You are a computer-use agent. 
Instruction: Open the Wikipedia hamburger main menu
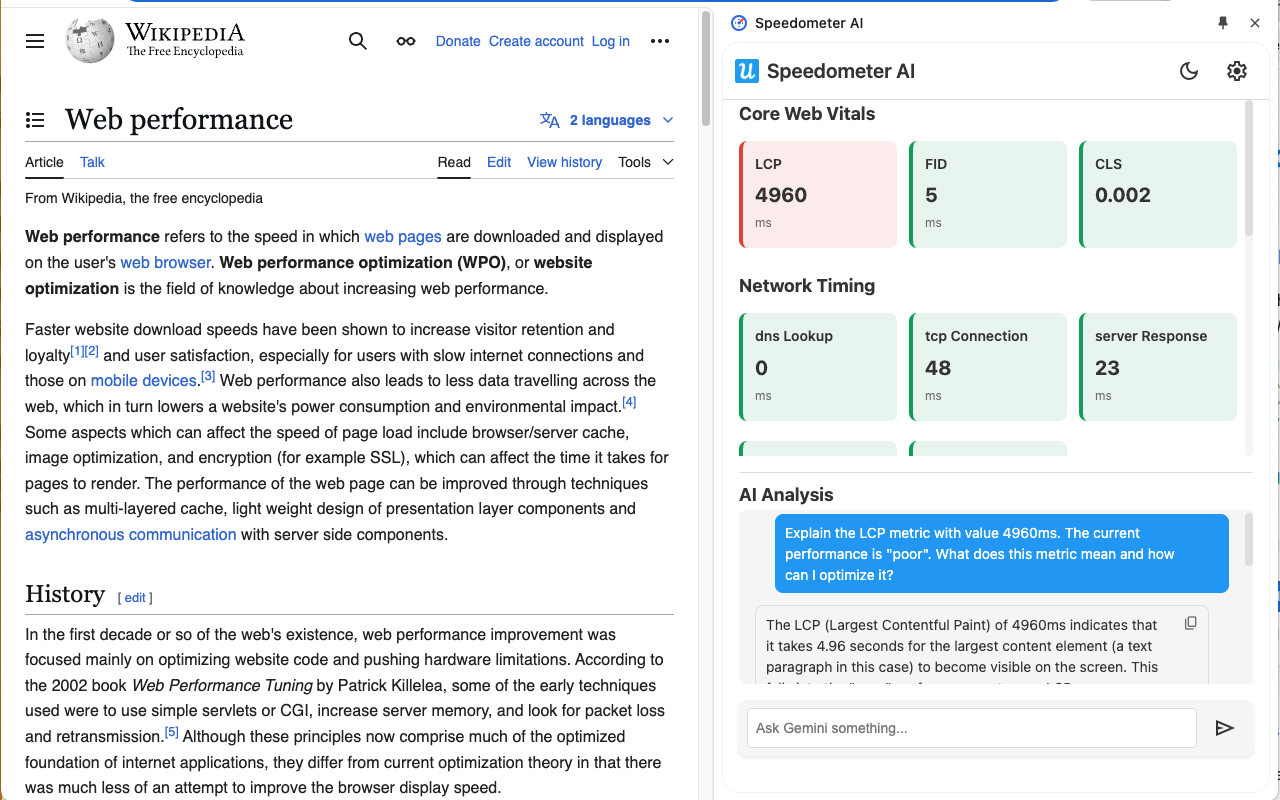pyautogui.click(x=35, y=41)
